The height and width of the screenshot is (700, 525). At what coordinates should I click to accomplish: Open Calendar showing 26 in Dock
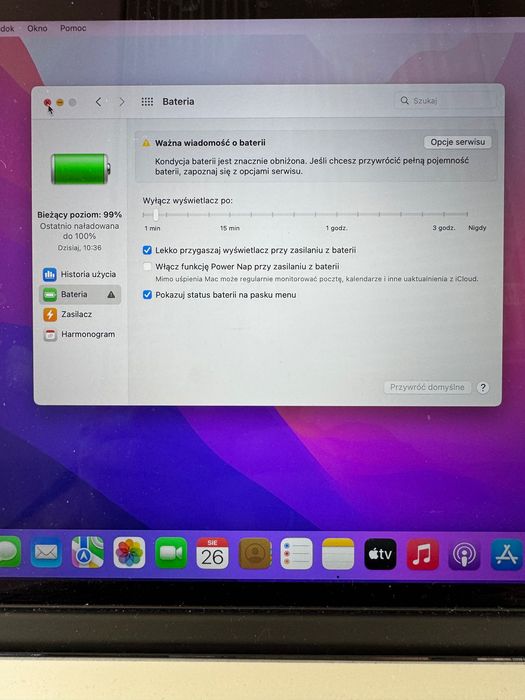[x=212, y=553]
